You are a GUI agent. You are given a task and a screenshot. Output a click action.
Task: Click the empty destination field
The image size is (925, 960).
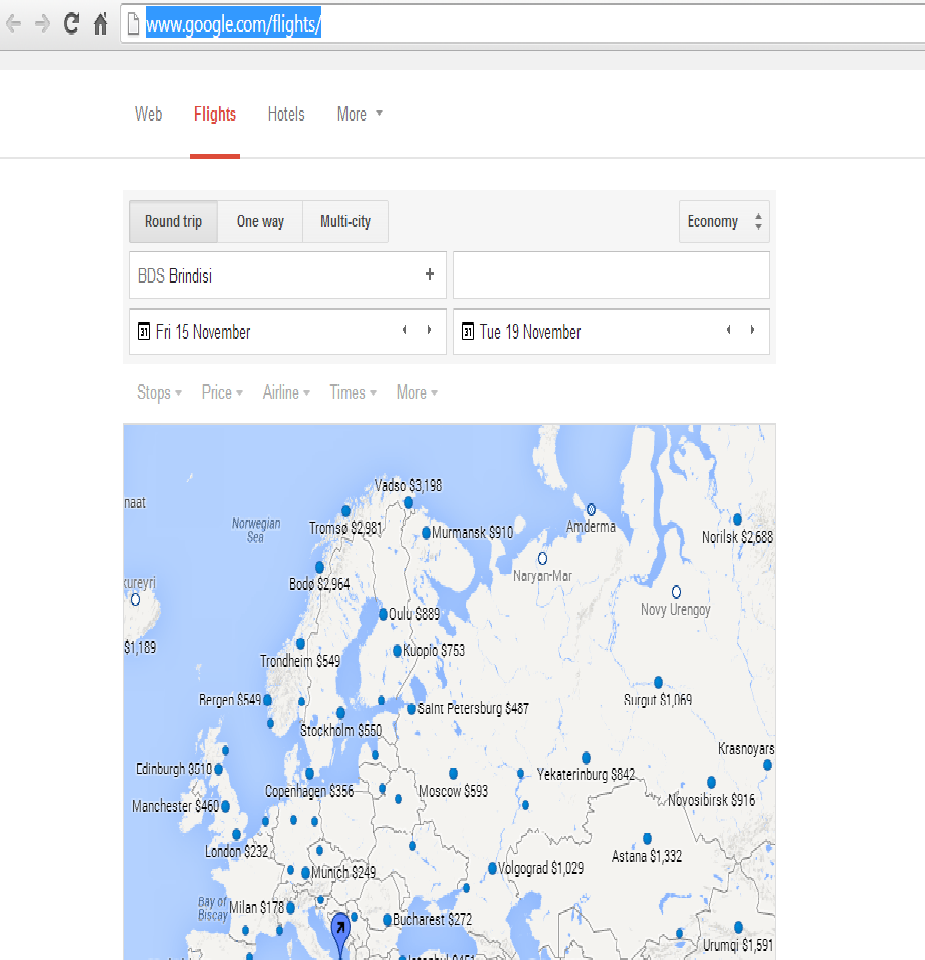coord(611,275)
